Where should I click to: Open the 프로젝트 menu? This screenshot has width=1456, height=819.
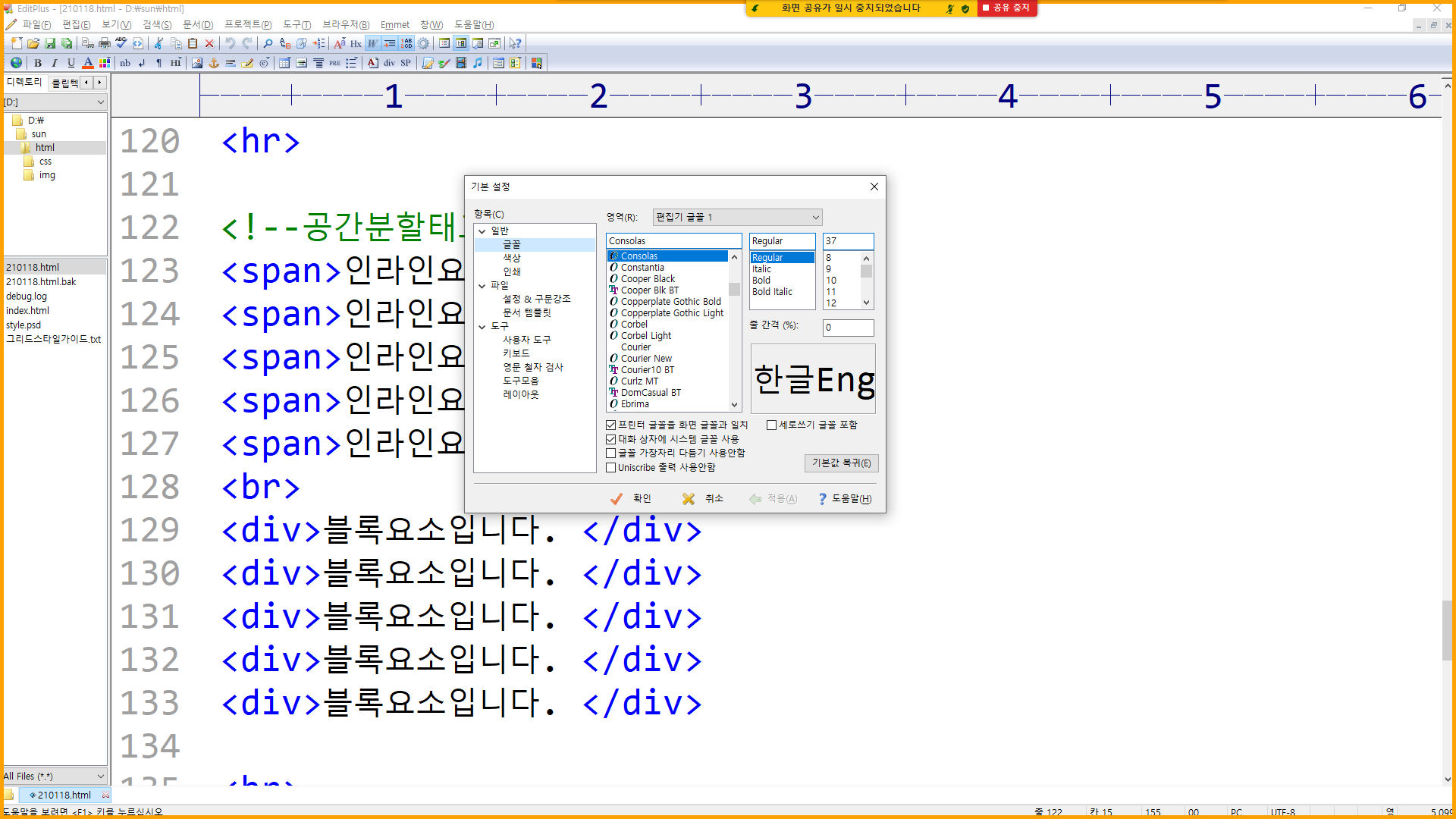click(x=247, y=24)
